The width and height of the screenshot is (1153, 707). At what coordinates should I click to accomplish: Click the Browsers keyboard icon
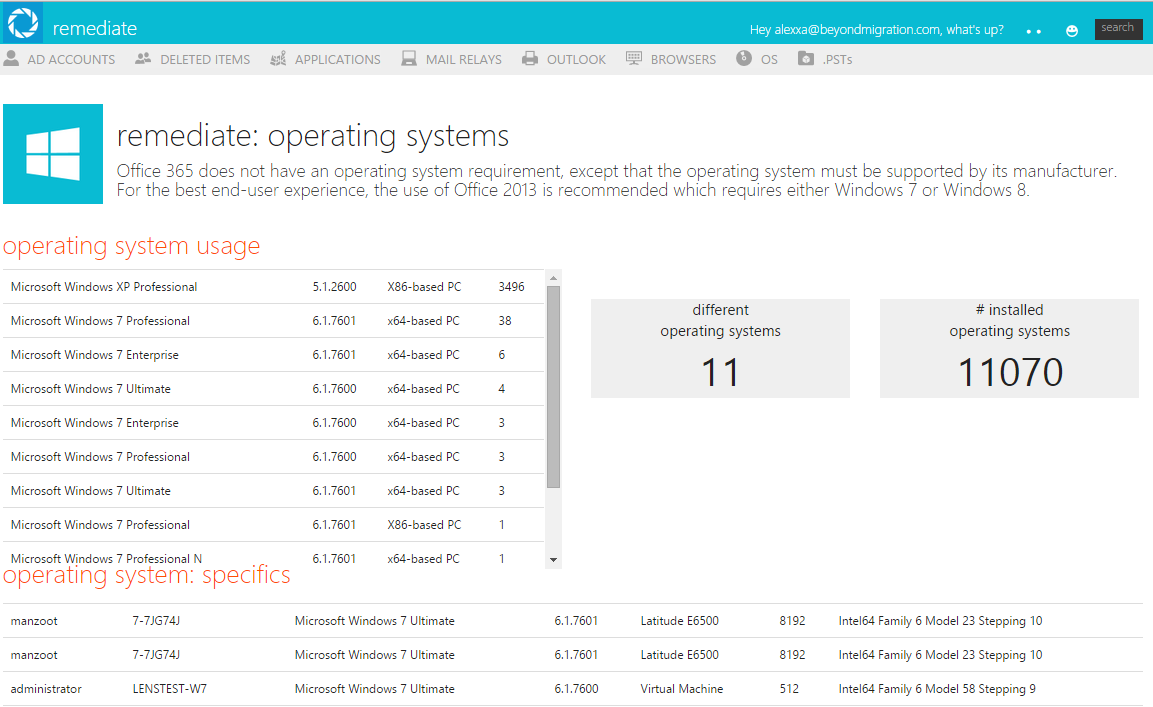(634, 59)
